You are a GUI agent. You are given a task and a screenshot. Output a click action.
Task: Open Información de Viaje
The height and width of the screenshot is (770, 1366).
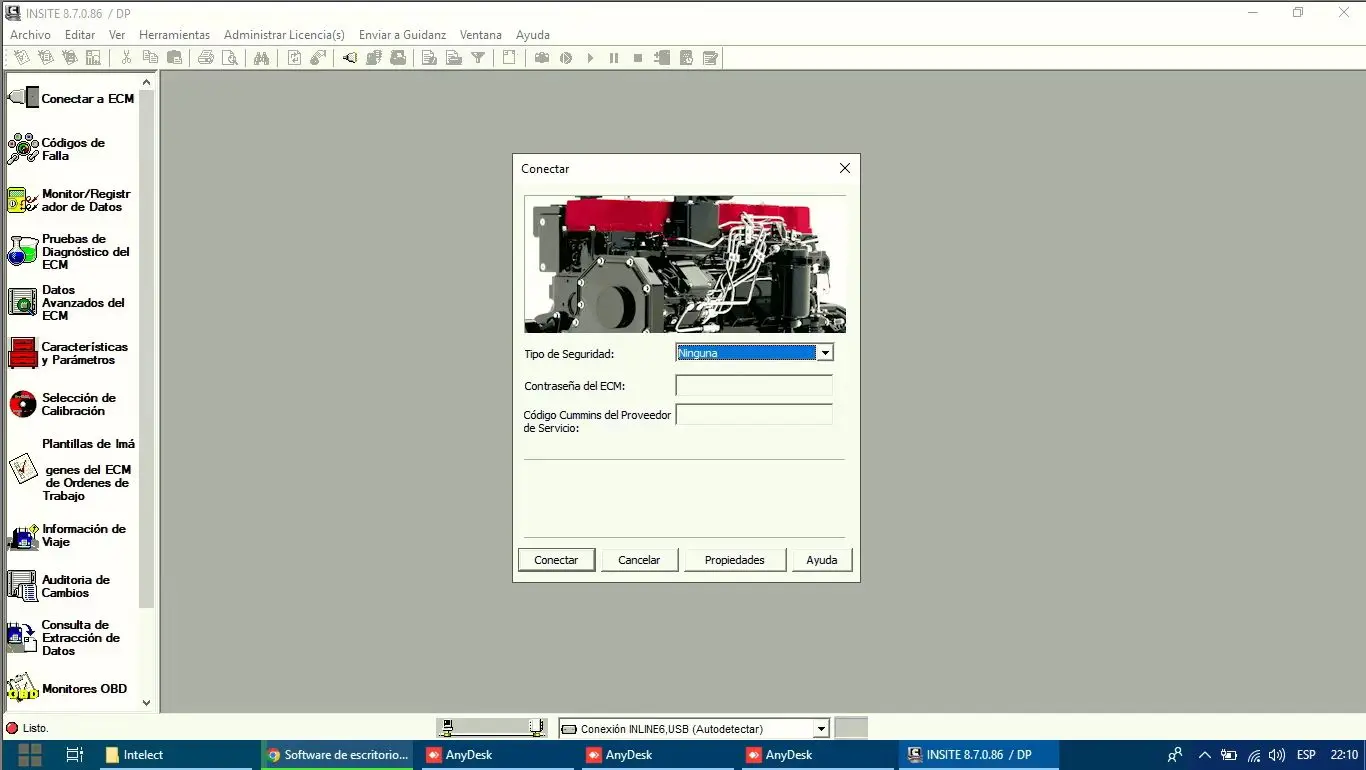pos(67,535)
